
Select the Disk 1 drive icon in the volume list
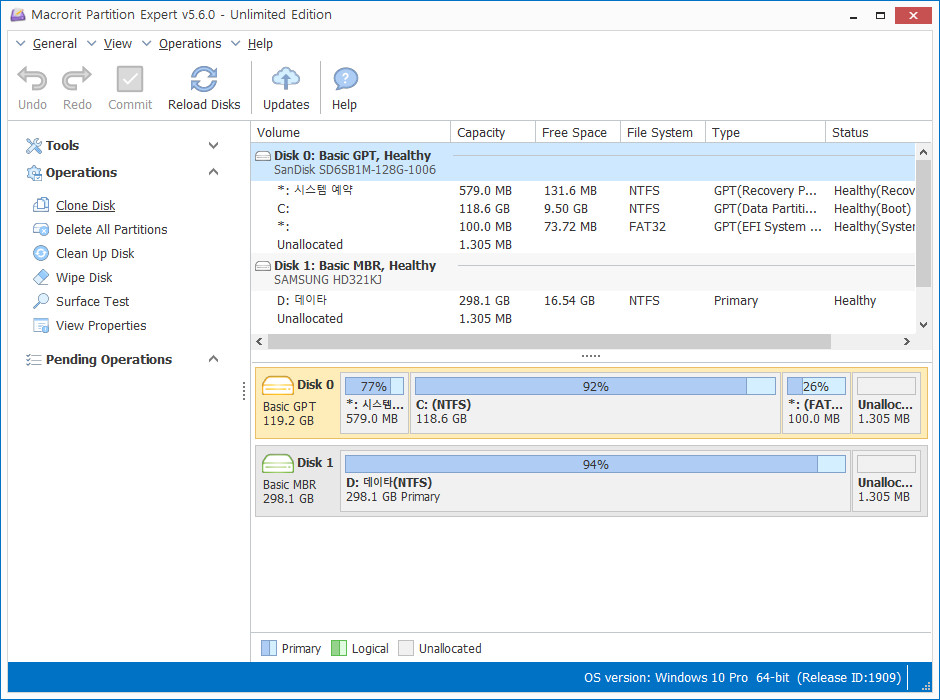tap(263, 265)
